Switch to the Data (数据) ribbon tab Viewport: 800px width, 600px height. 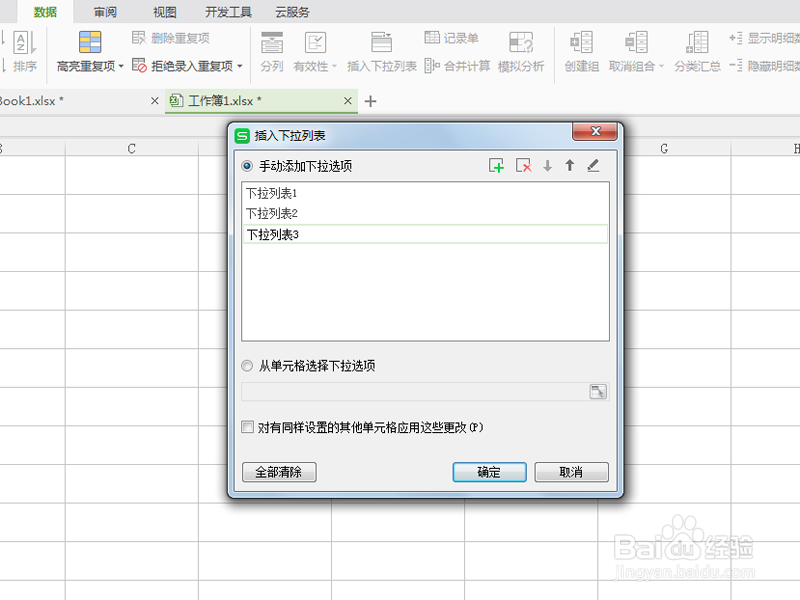tap(45, 12)
